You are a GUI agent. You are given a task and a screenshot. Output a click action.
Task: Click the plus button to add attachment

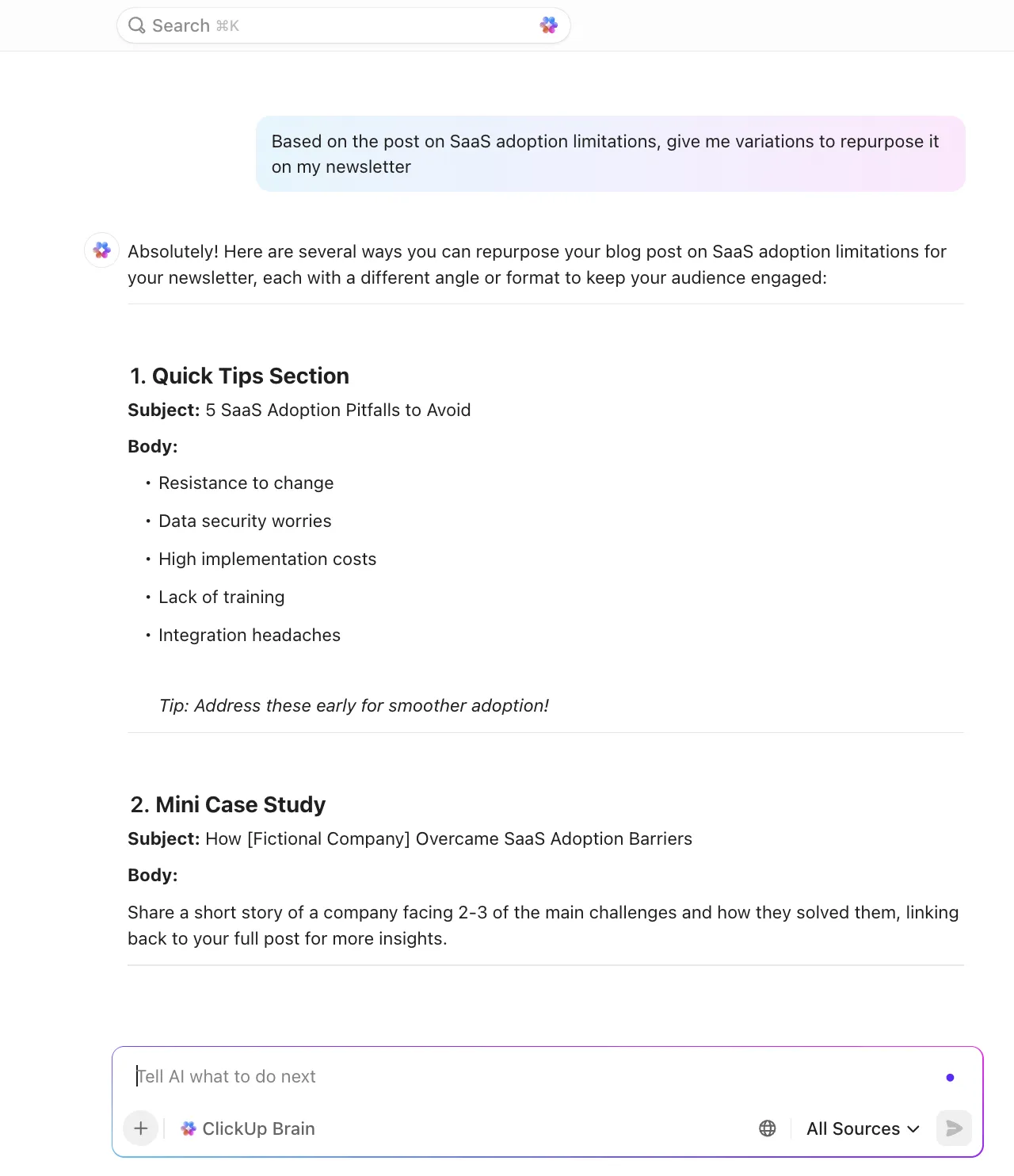click(x=141, y=1128)
